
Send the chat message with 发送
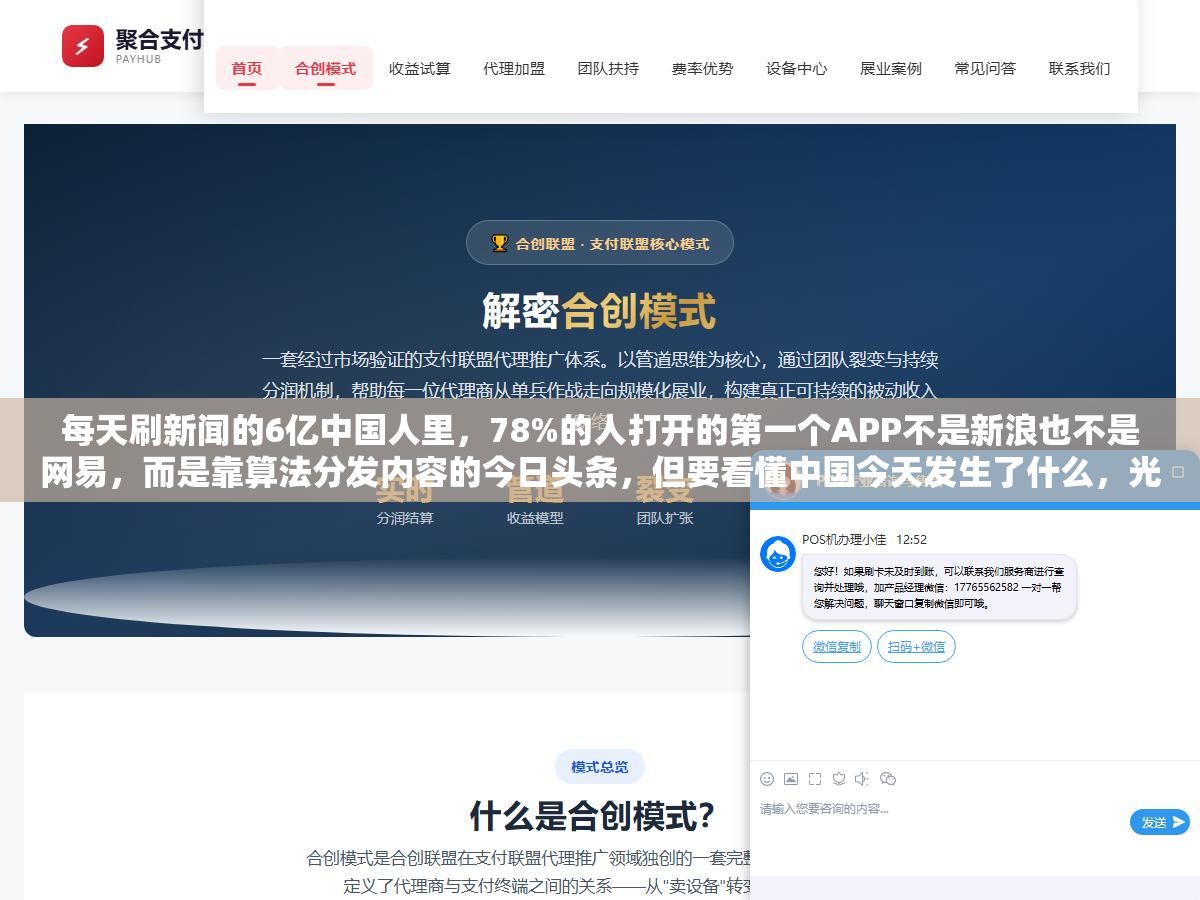pyautogui.click(x=1160, y=822)
